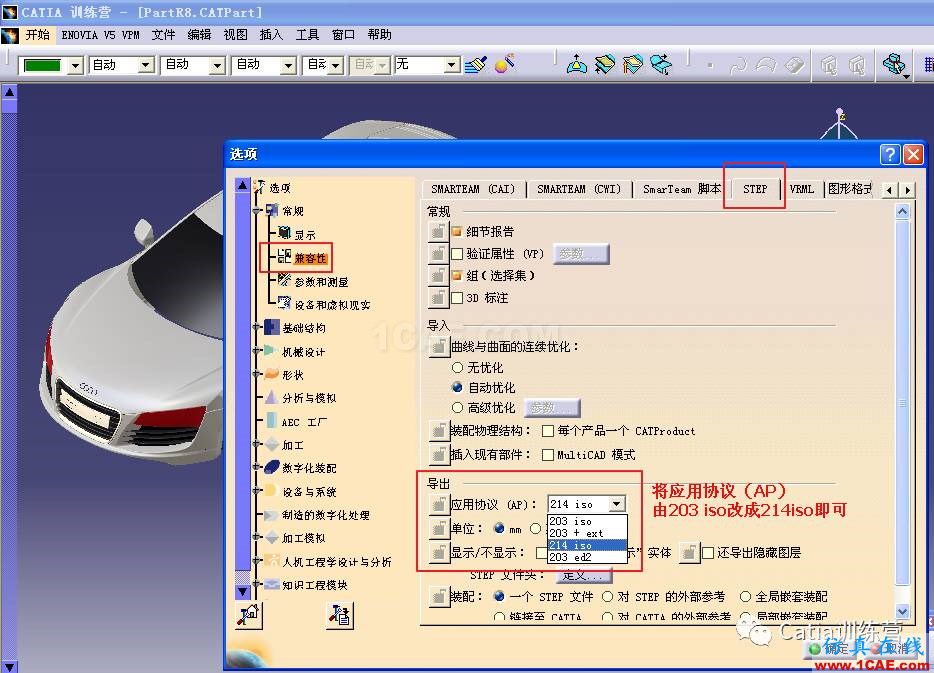Check 每个产品一个 CATProduct option
This screenshot has width=934, height=673.
click(548, 431)
